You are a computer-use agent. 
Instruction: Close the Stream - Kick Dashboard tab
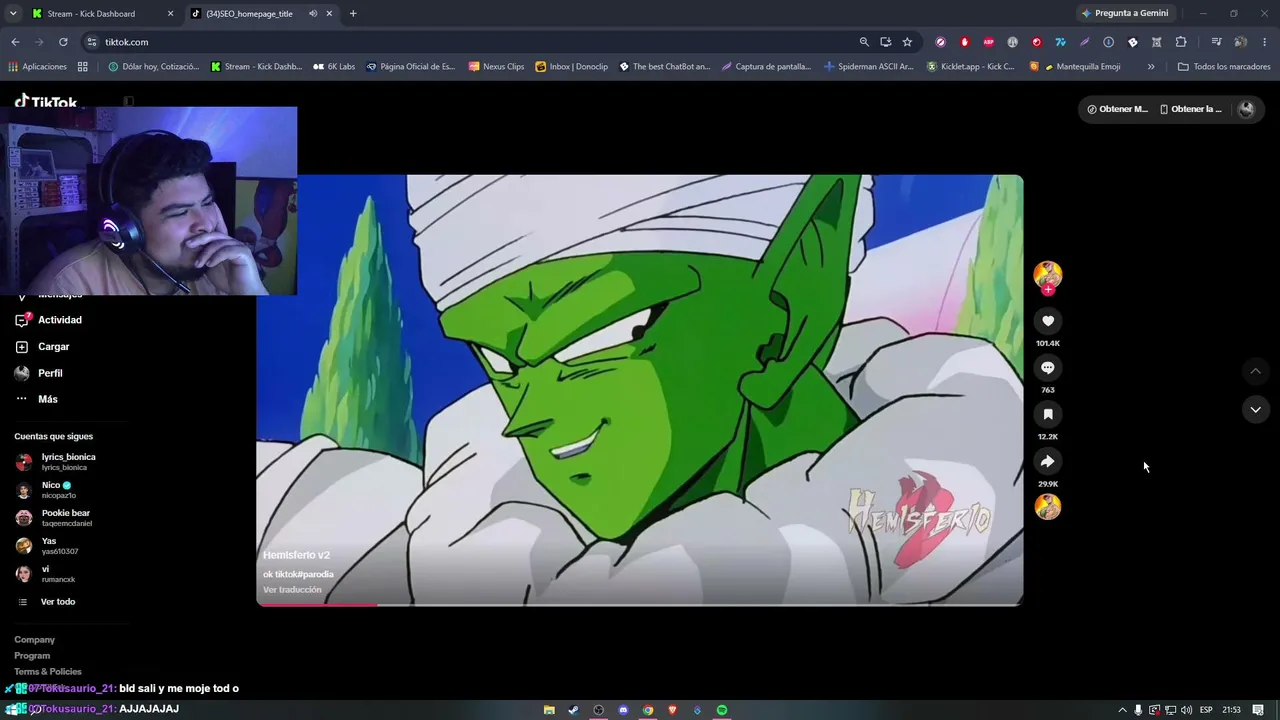[170, 14]
